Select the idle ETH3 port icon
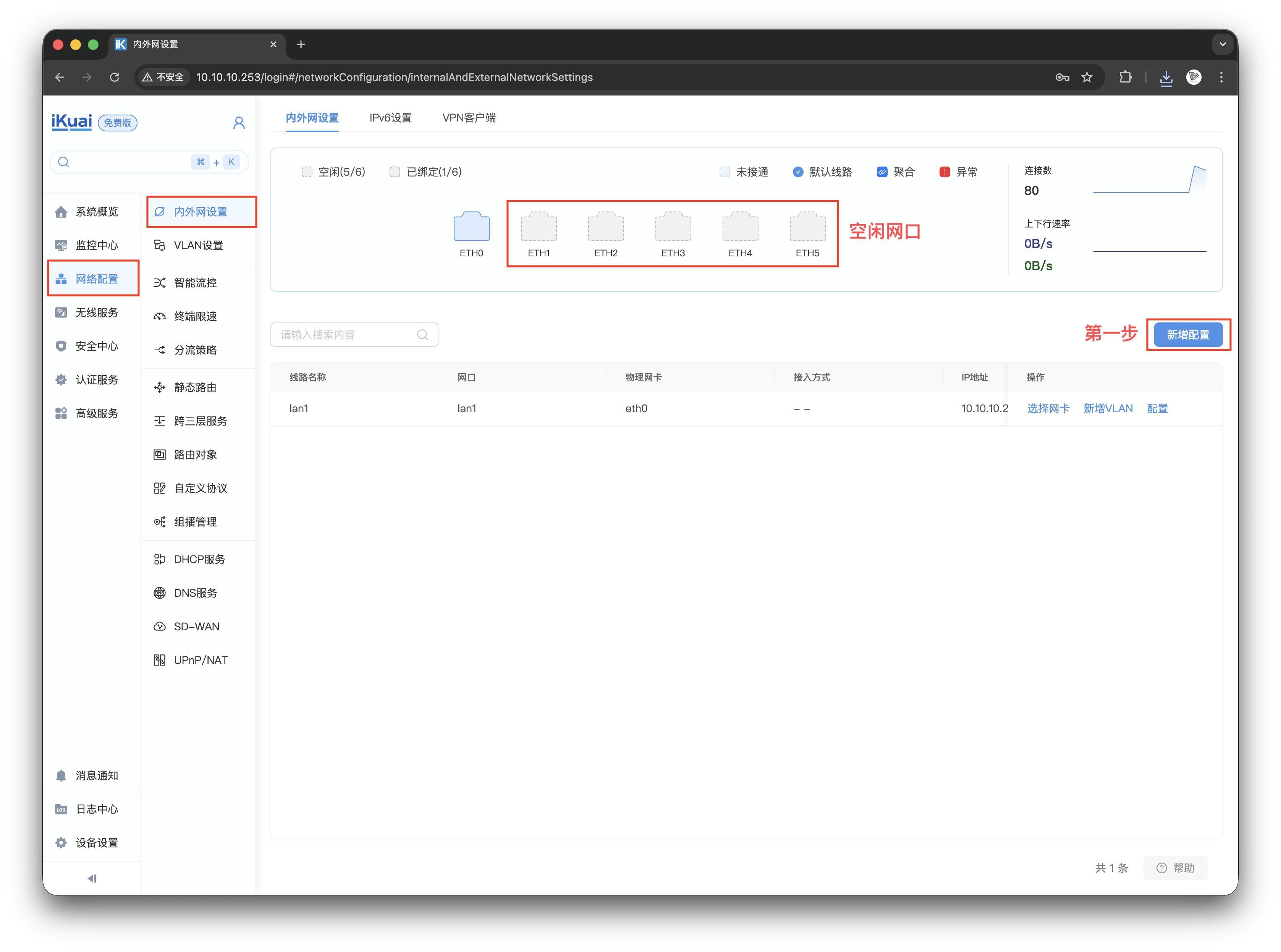Viewport: 1281px width, 952px height. pyautogui.click(x=673, y=227)
